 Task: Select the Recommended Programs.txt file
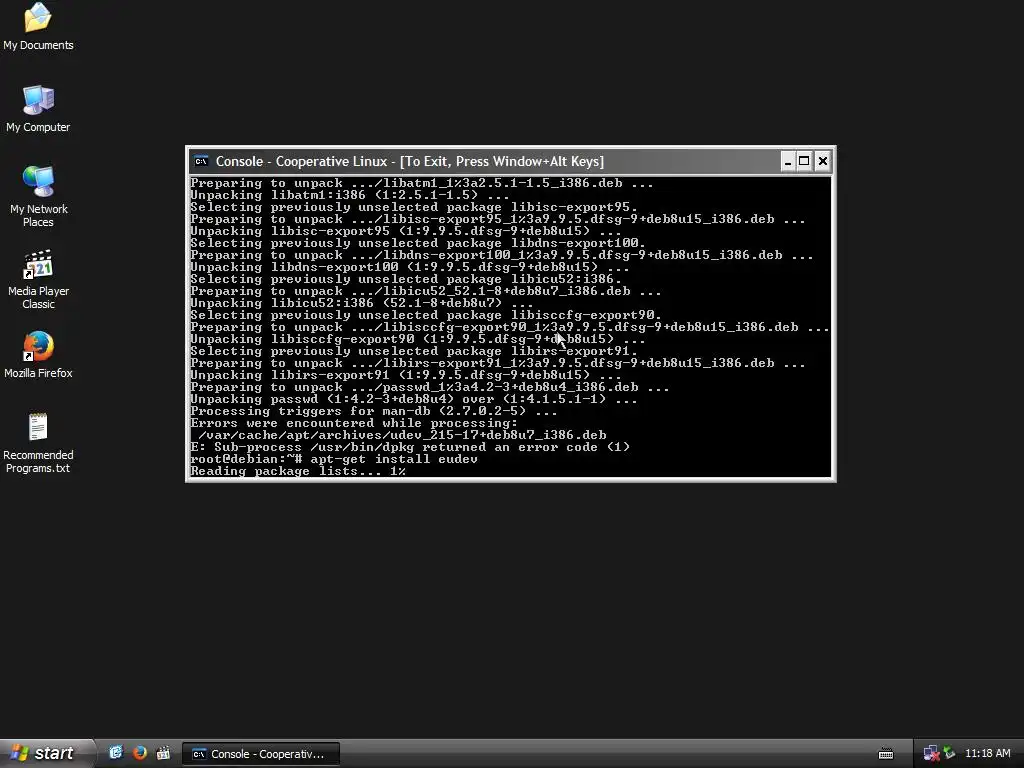pos(38,443)
